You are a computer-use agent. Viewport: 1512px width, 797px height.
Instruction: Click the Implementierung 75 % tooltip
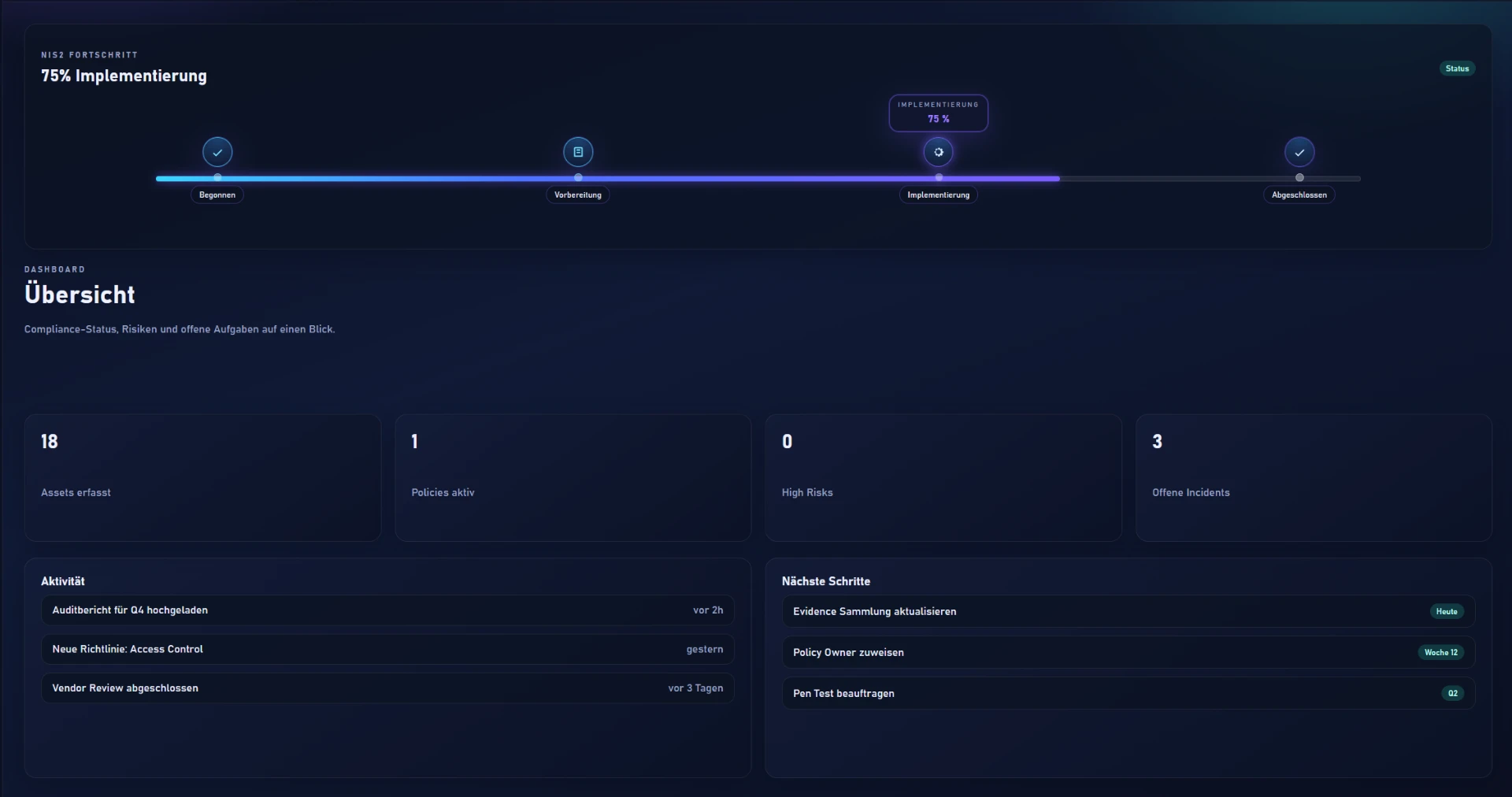pos(939,113)
